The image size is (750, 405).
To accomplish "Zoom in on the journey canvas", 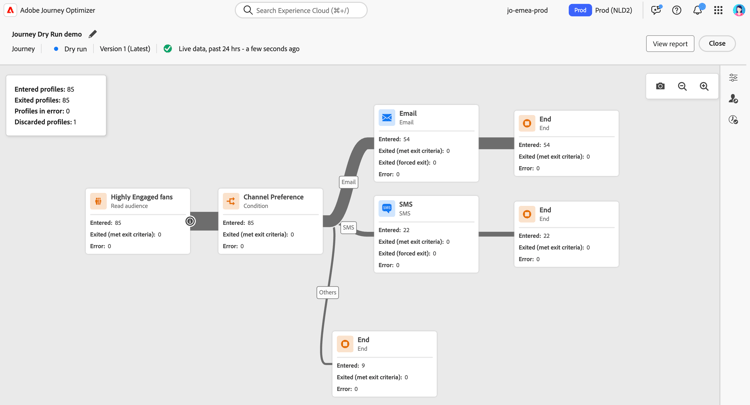I will coord(704,86).
